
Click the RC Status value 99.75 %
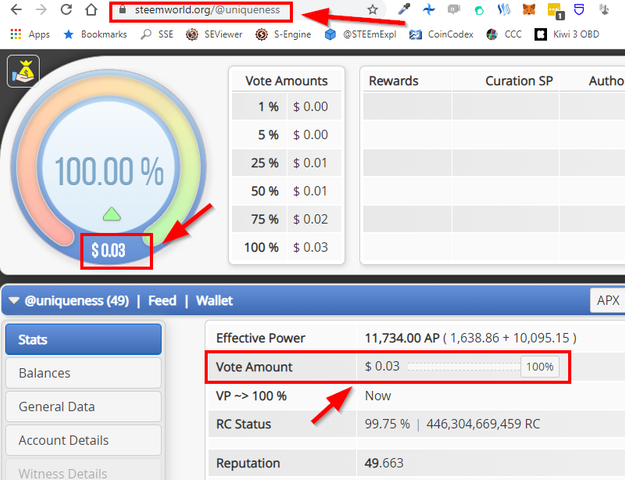pos(387,424)
